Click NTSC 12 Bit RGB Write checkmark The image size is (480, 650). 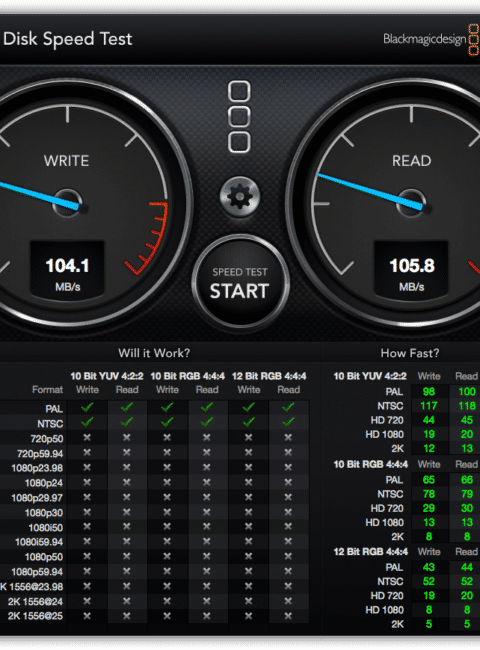[x=249, y=422]
